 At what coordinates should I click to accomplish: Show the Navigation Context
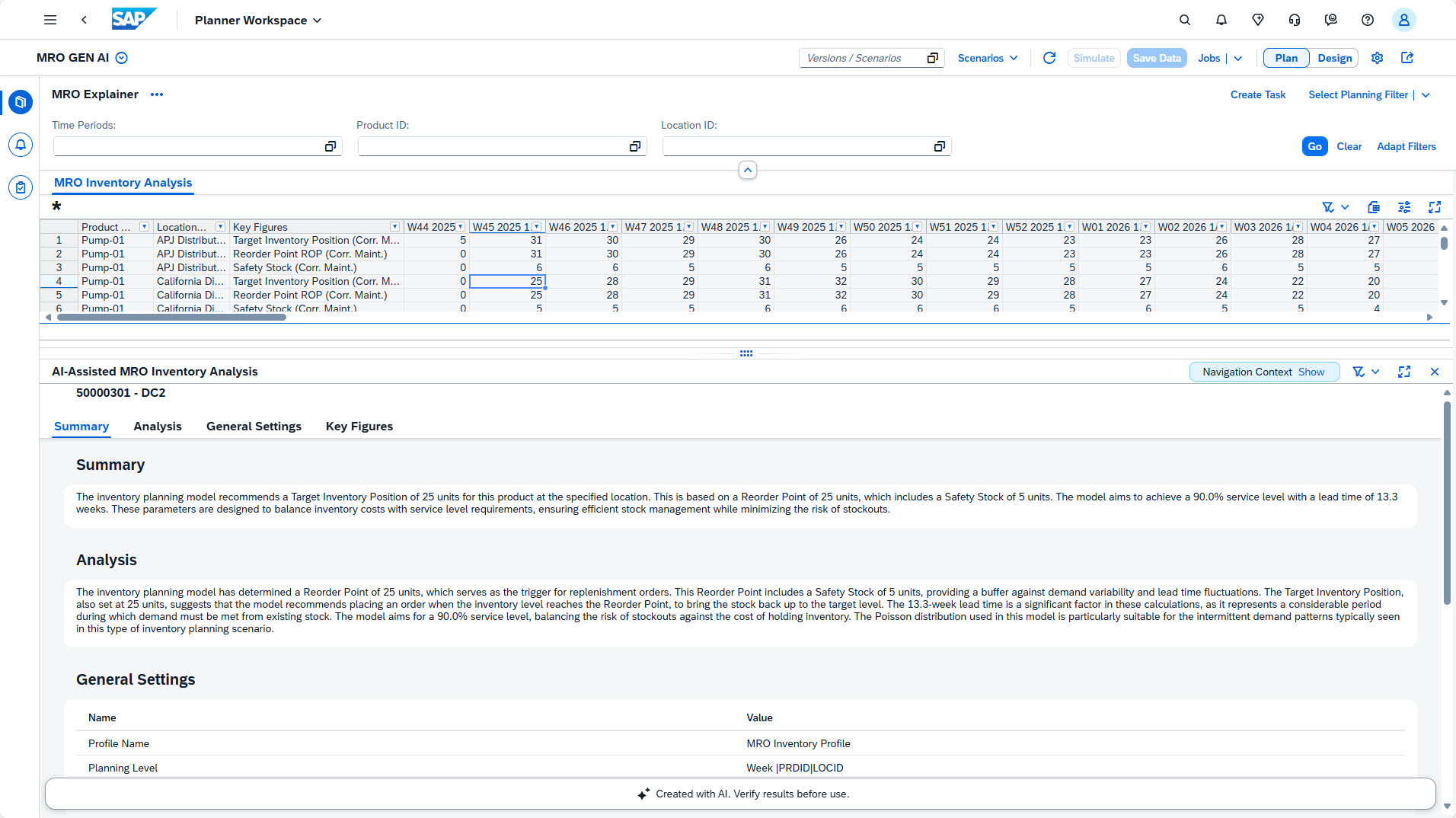click(x=1311, y=372)
